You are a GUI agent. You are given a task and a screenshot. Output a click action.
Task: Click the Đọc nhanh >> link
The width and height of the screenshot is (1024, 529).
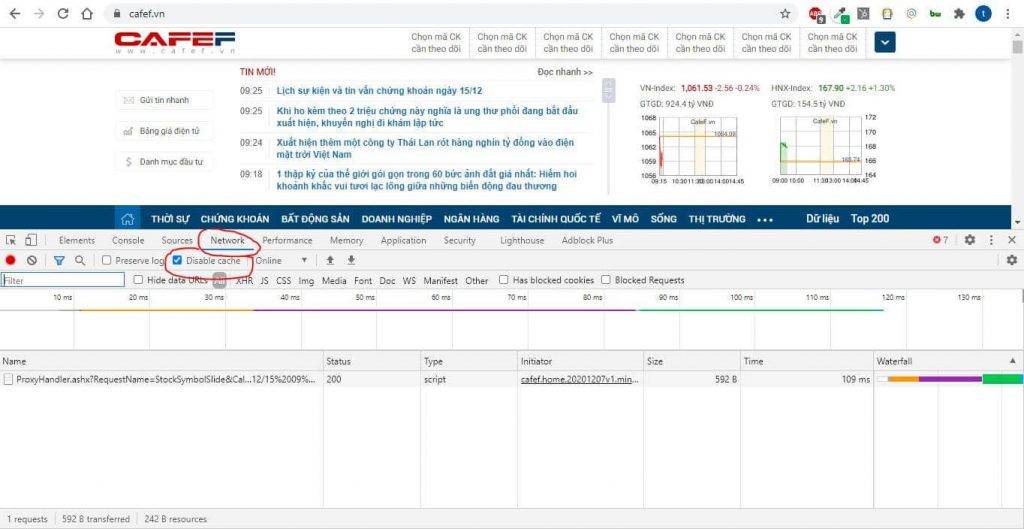pyautogui.click(x=566, y=72)
